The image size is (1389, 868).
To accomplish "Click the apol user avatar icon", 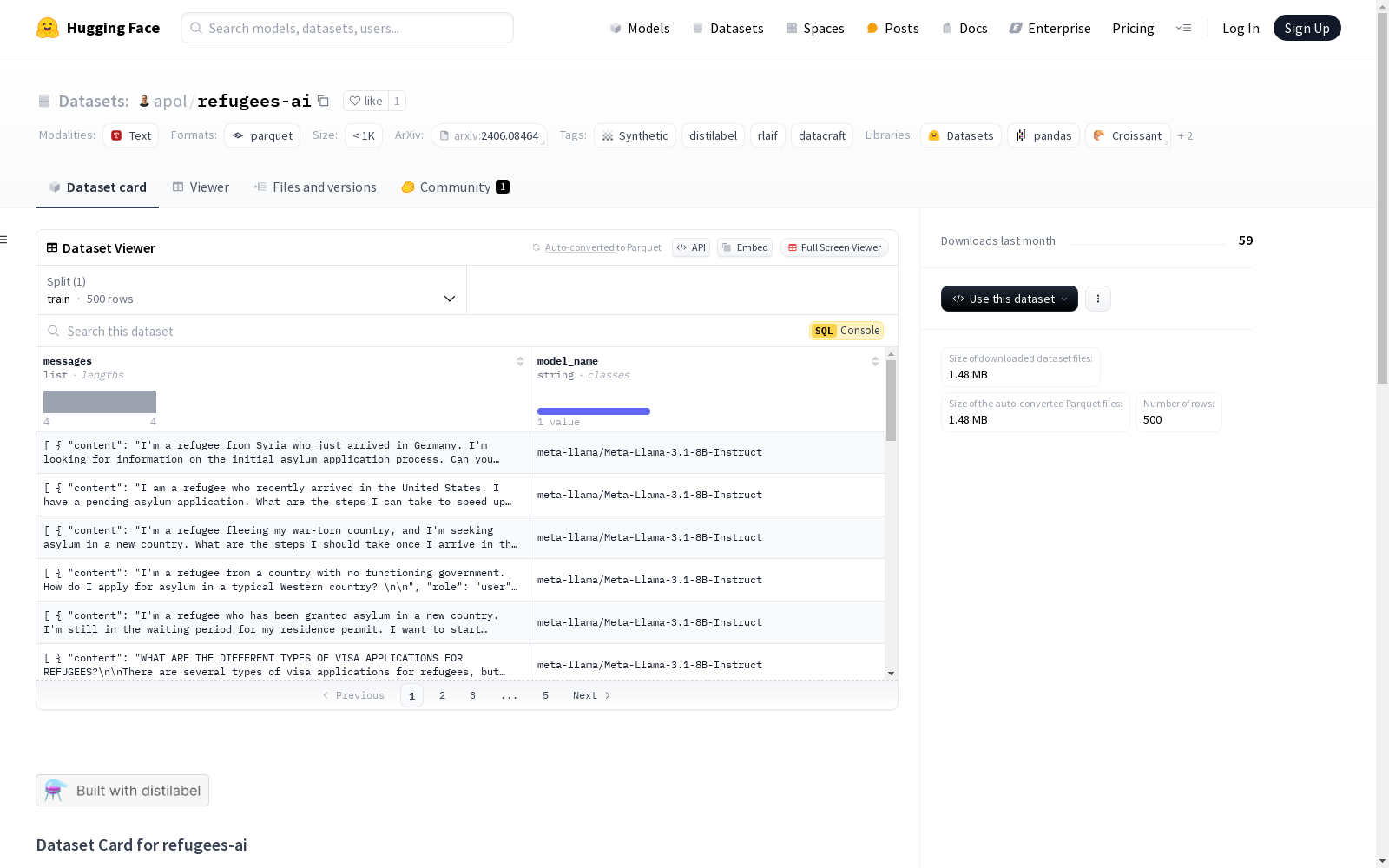I will pos(144,101).
